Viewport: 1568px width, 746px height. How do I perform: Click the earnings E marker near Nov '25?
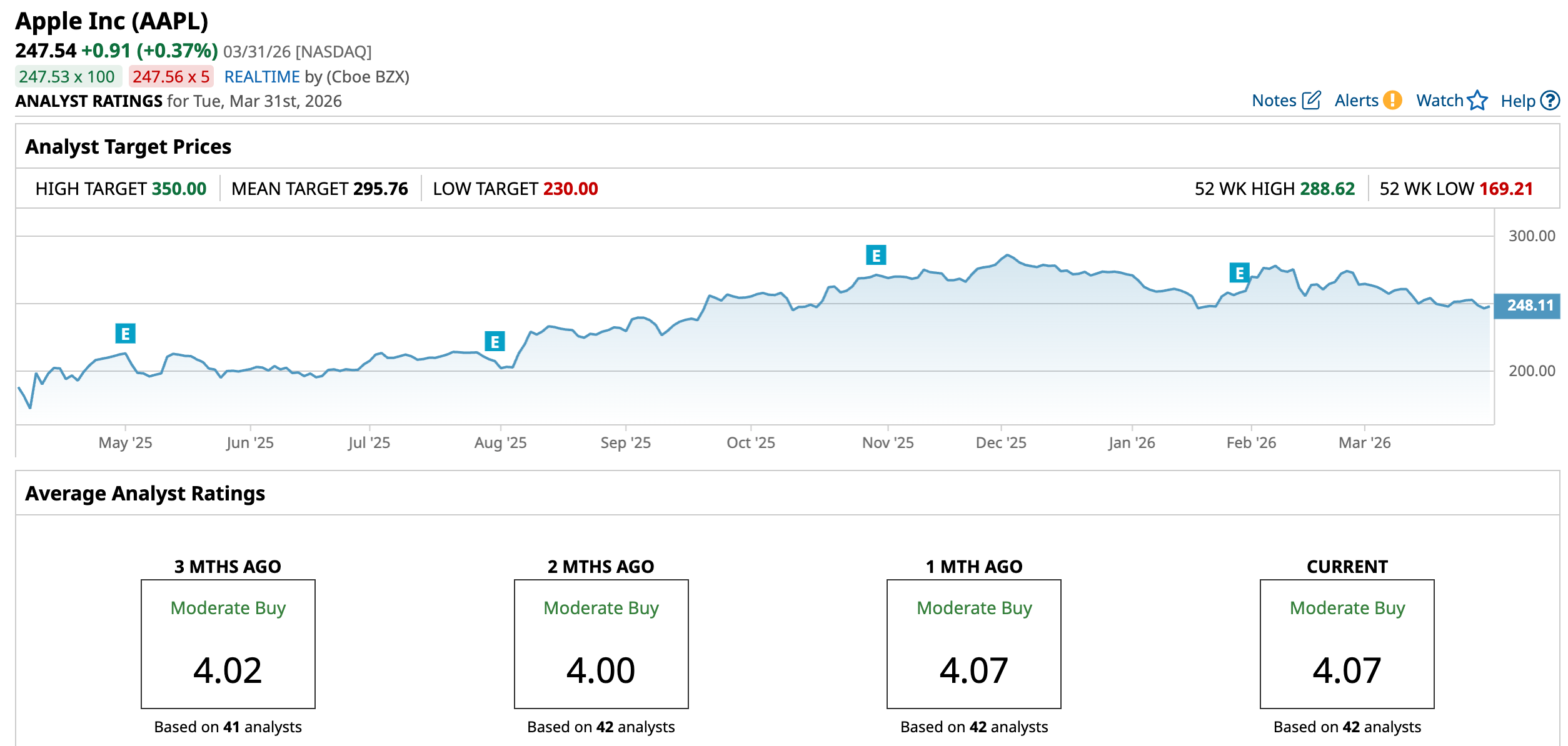point(876,255)
